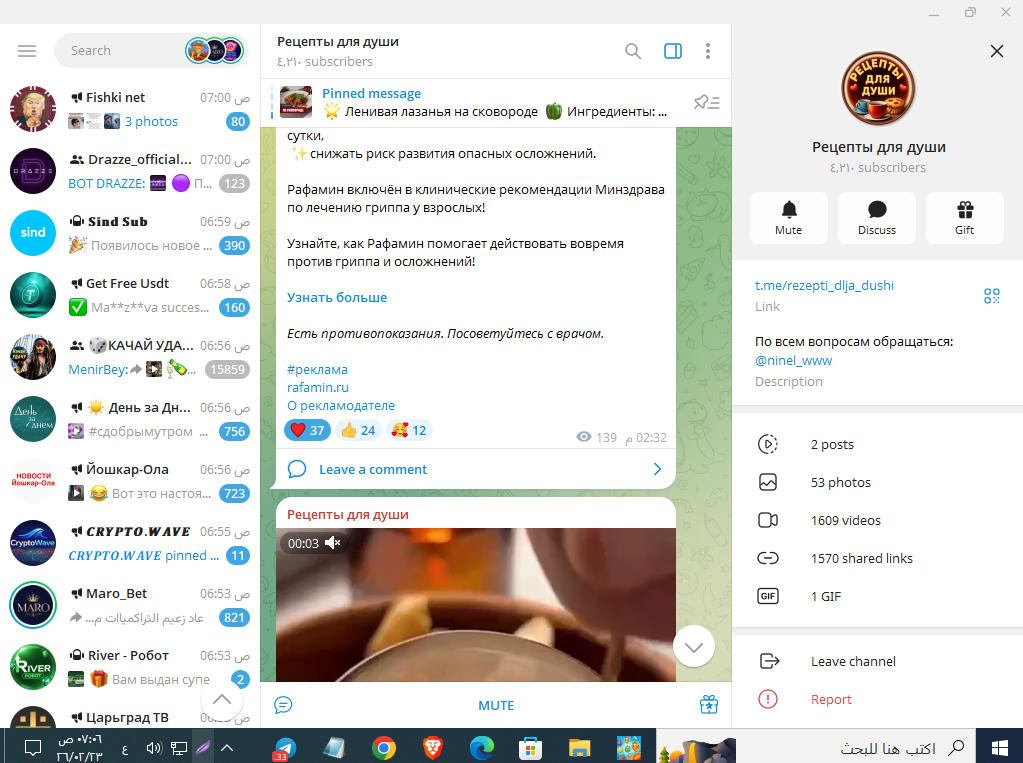Click the thumbs-up reaction with 24
This screenshot has height=763, width=1023.
[358, 430]
